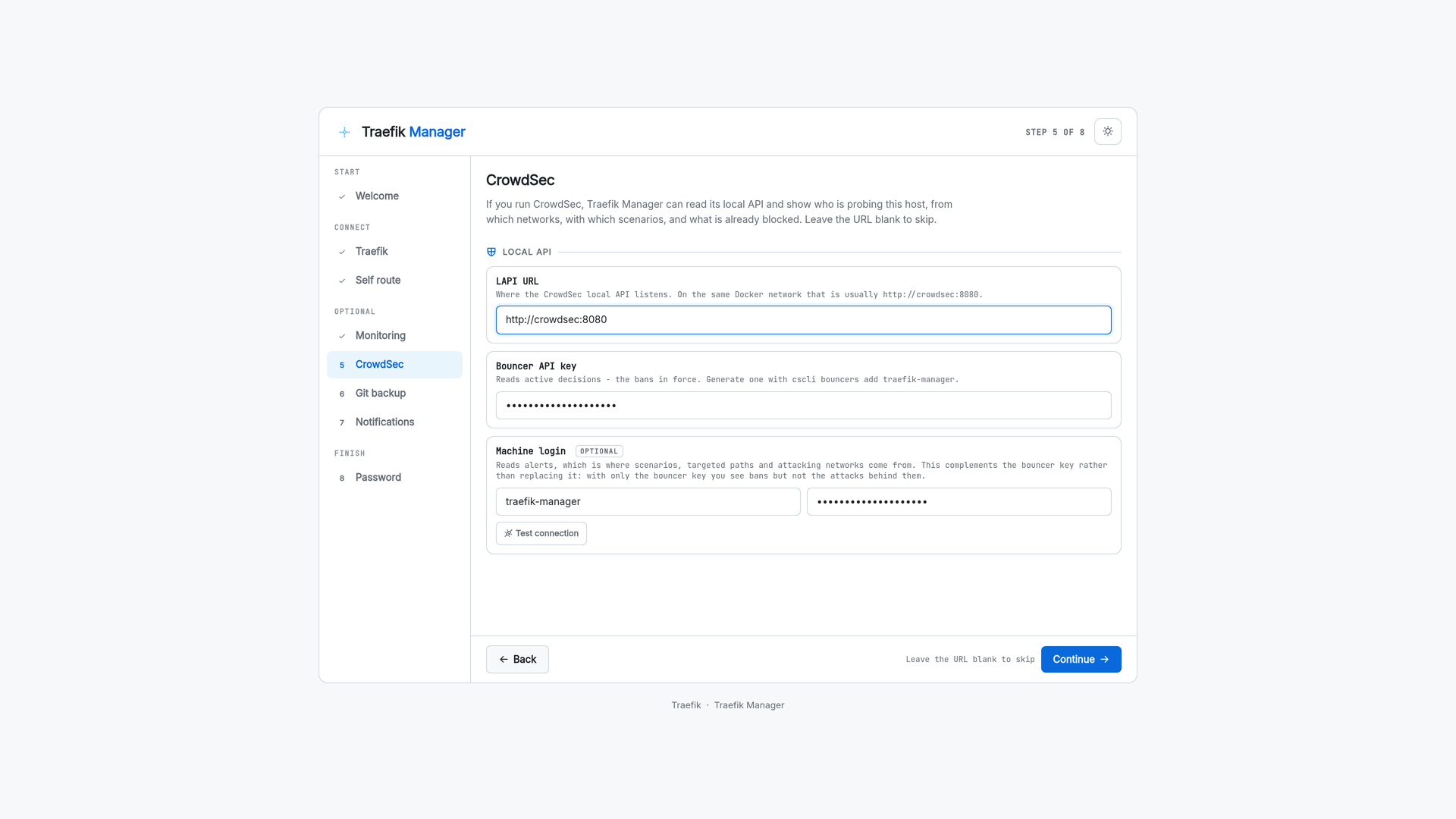Click the Traefik Manager sparkle logo icon

point(344,132)
